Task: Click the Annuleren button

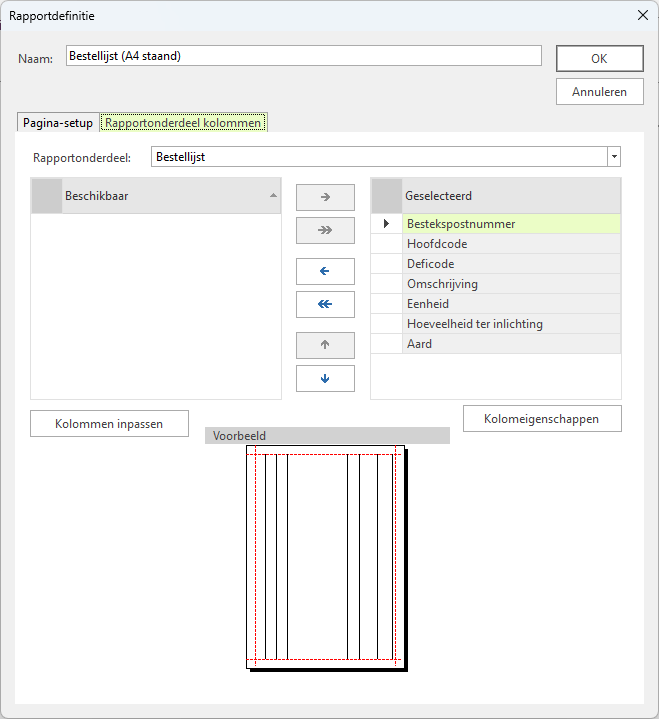Action: 599,91
